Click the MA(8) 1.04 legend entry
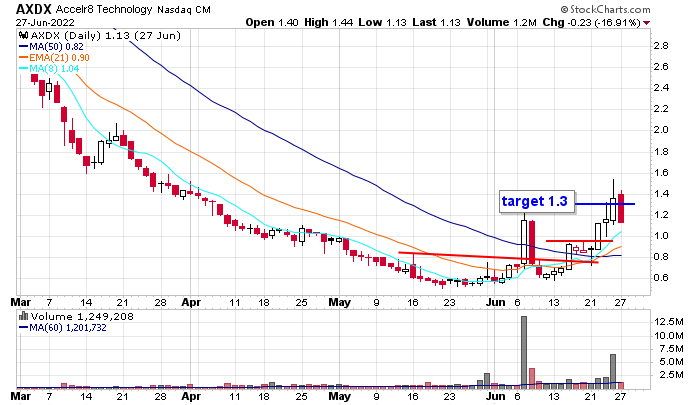Screen dimensions: 700x405 [x=54, y=68]
